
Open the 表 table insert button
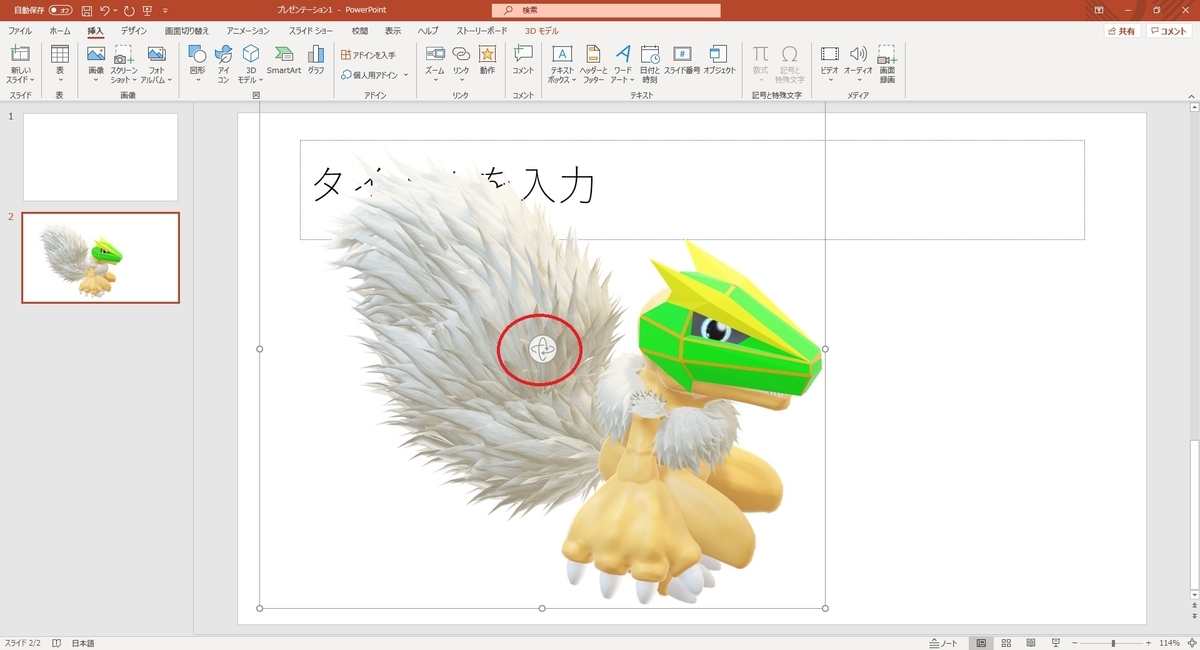(59, 62)
